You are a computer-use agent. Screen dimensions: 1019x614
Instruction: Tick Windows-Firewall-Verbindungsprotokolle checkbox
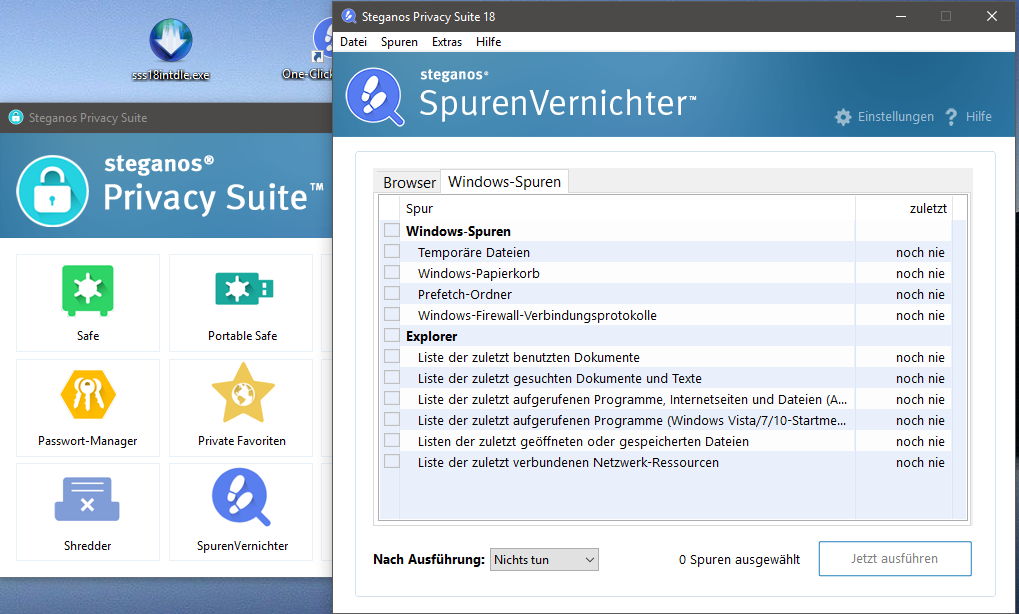click(x=392, y=314)
